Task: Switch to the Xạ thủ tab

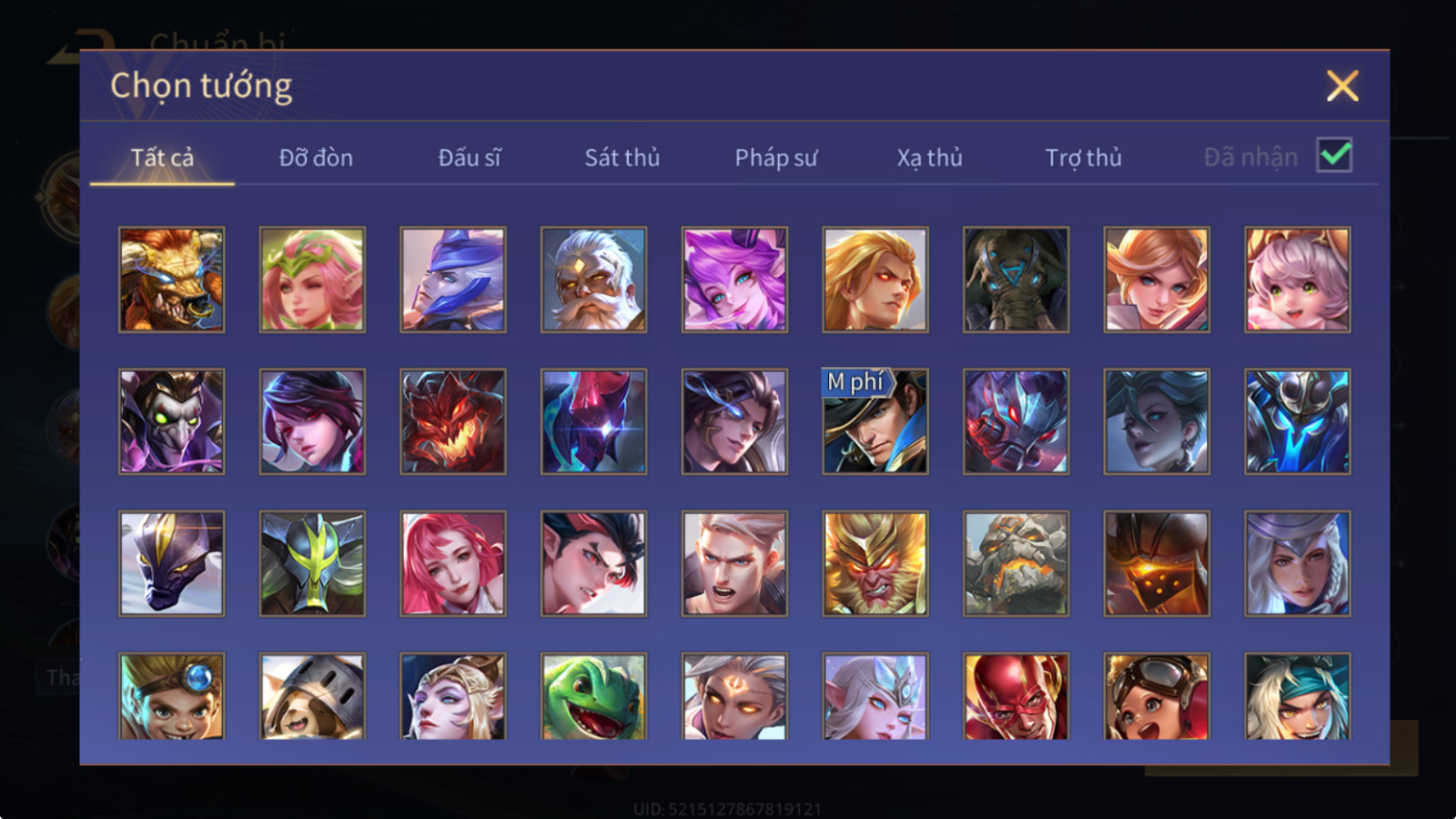Action: coord(929,158)
